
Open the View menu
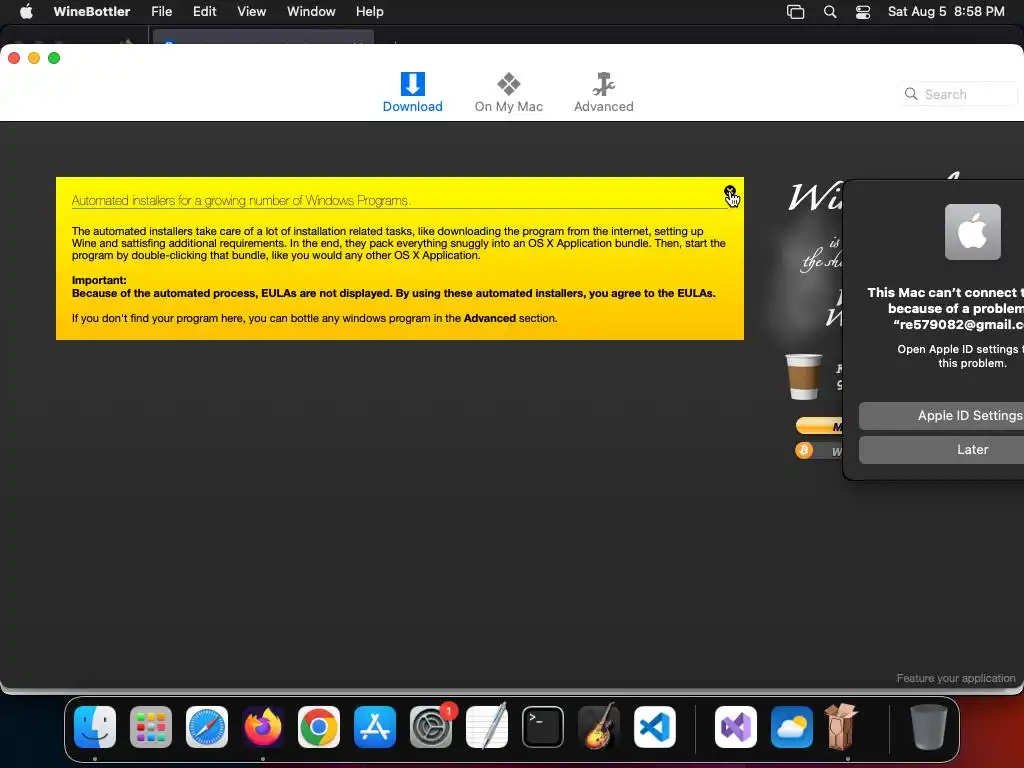[x=251, y=12]
